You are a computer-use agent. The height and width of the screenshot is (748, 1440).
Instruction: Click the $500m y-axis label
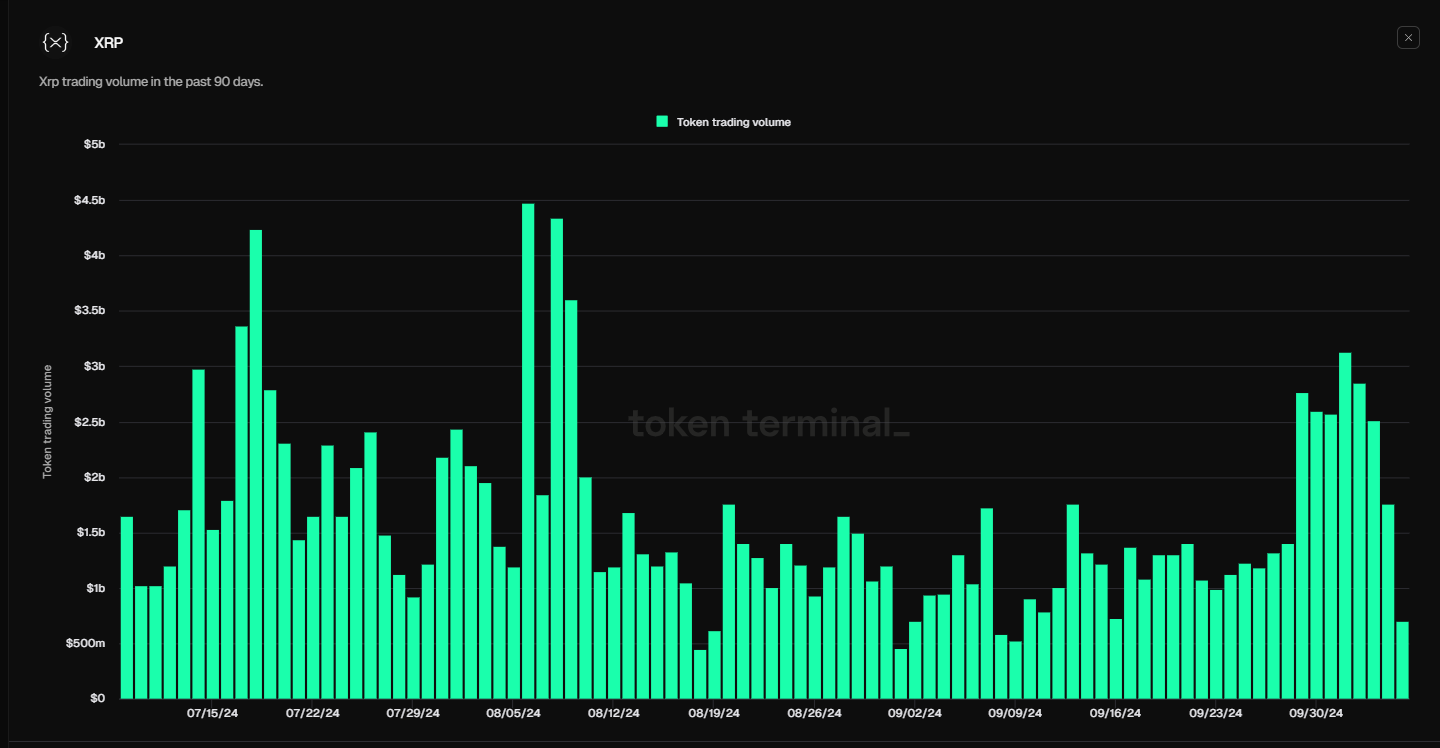(85, 643)
